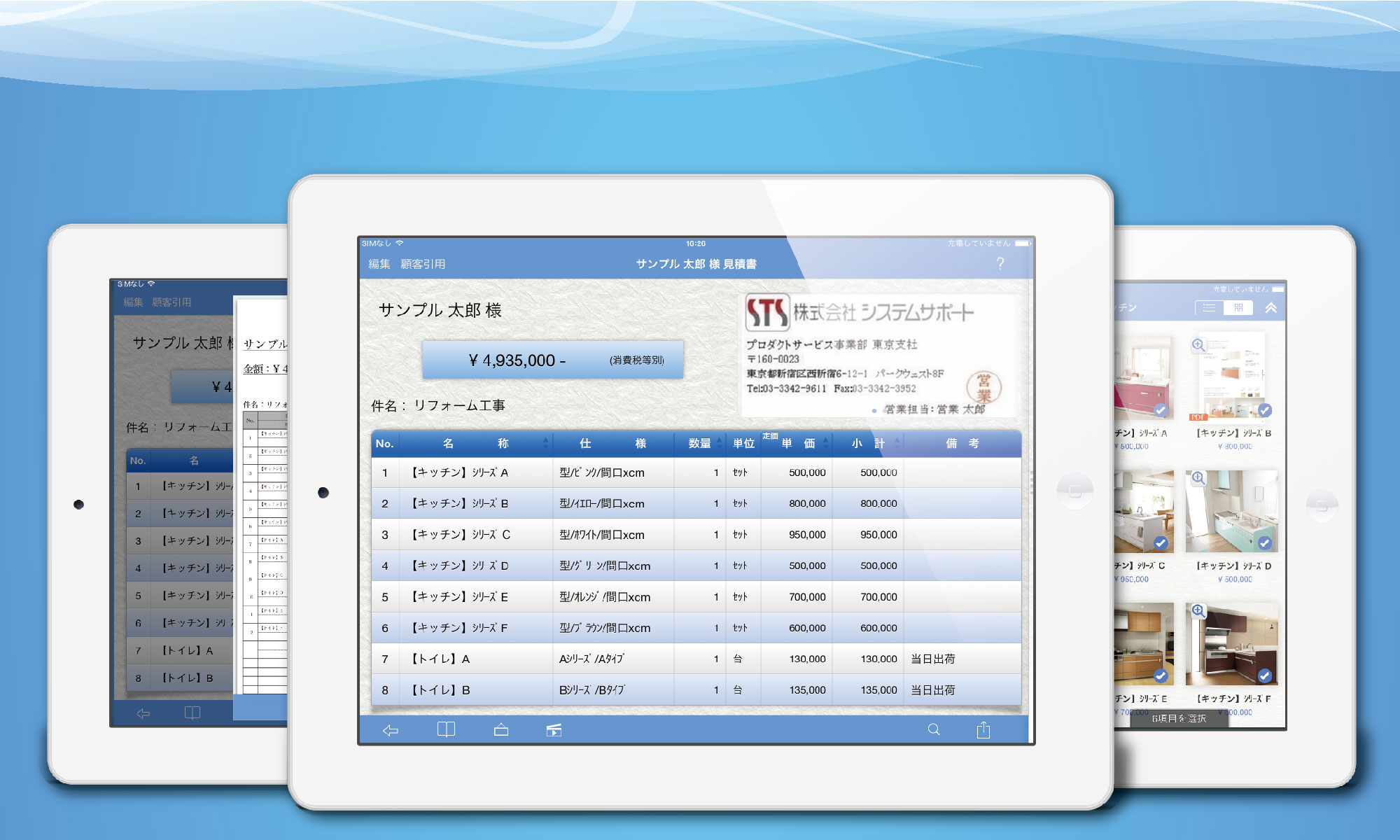The image size is (1400, 840).
Task: Deselect checkmark on Kitchen Series B
Action: [1264, 410]
